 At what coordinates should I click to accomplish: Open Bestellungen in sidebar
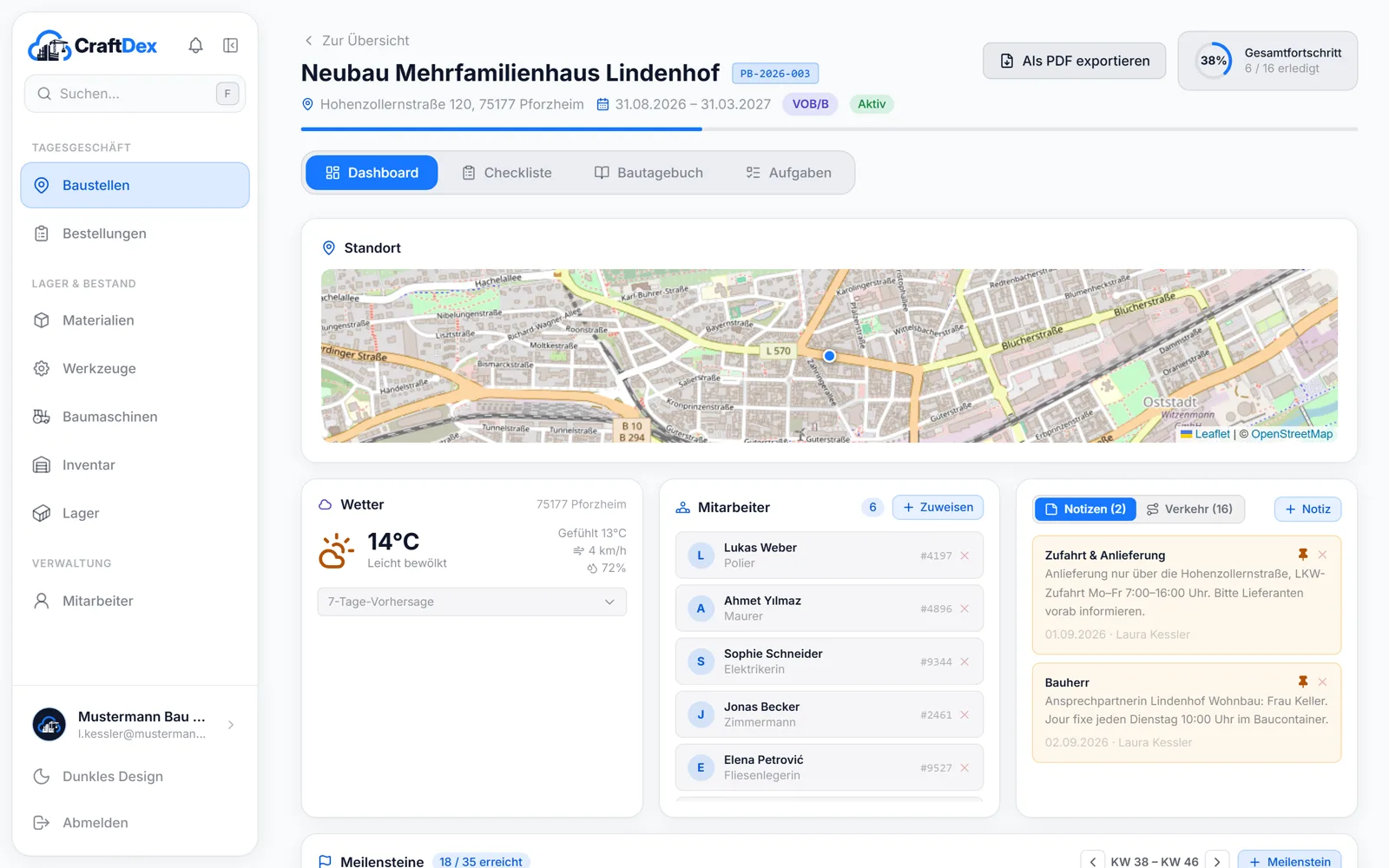tap(135, 233)
